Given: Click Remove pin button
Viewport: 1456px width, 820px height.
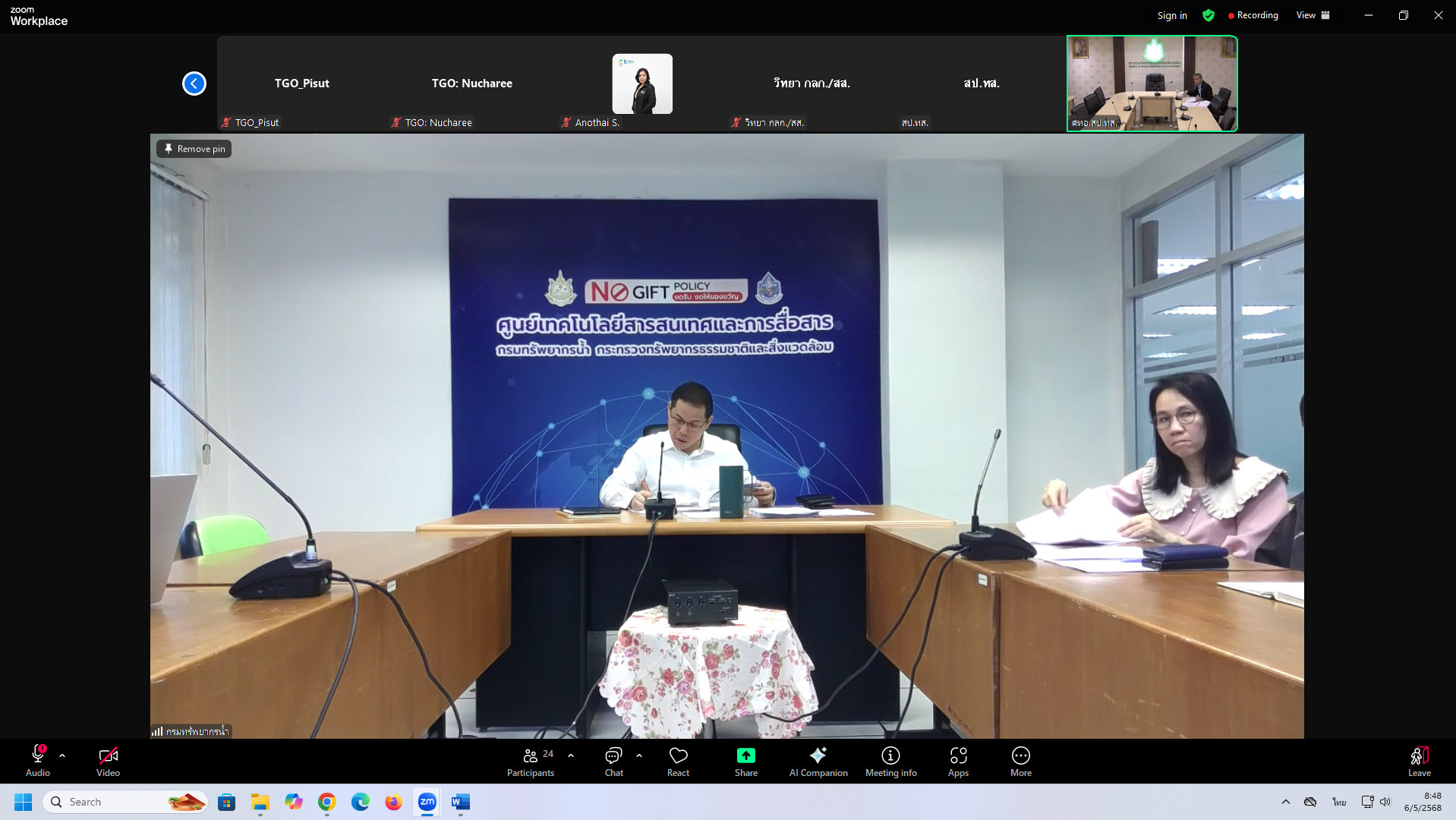Looking at the screenshot, I should pyautogui.click(x=194, y=149).
